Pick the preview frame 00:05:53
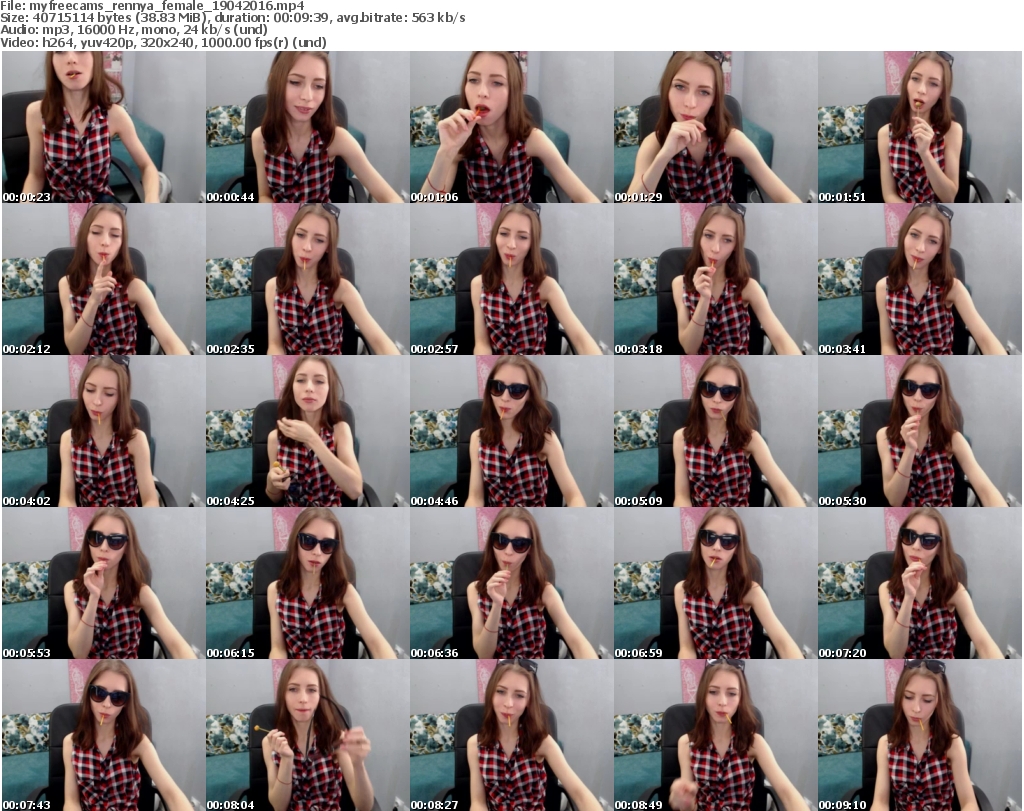 click(x=104, y=583)
